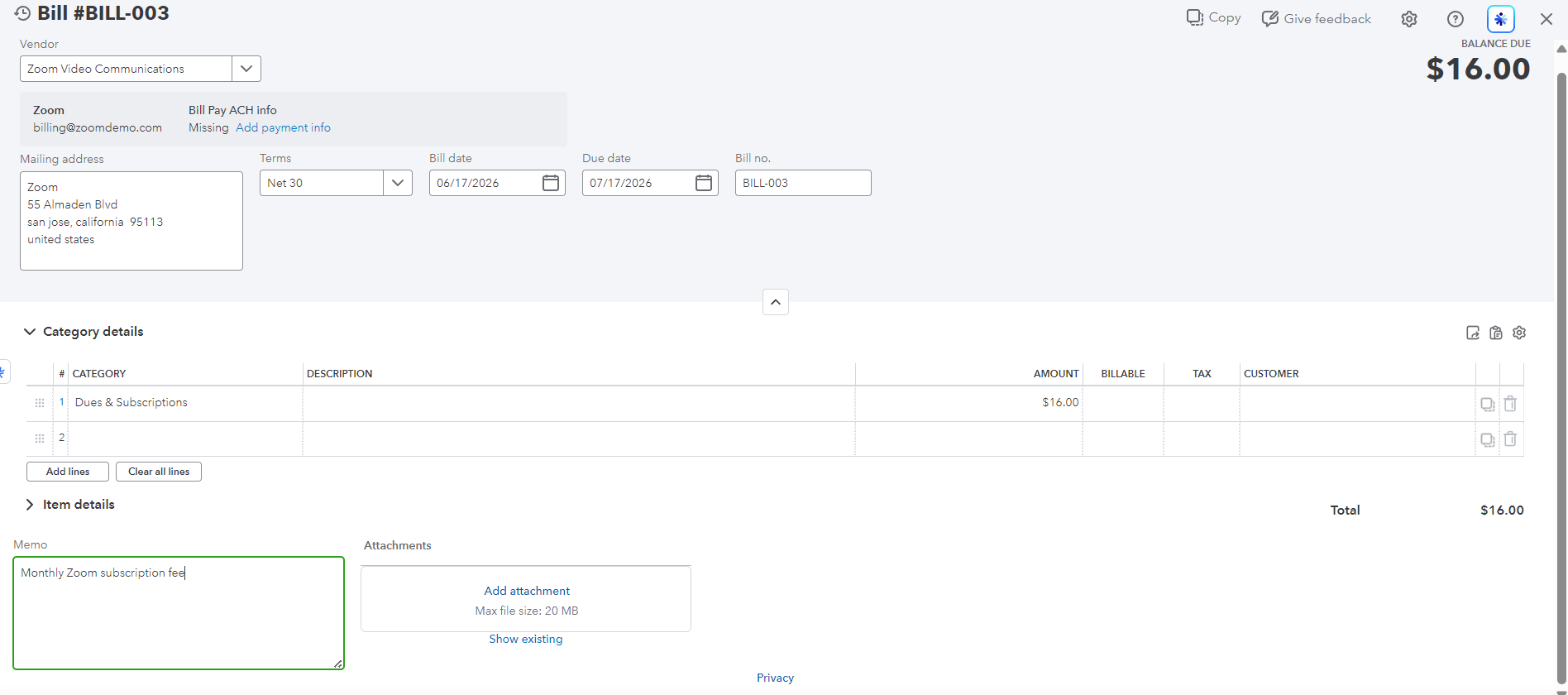The height and width of the screenshot is (695, 1568).
Task: Click the $16.00 amount cell on line 1
Action: (968, 403)
